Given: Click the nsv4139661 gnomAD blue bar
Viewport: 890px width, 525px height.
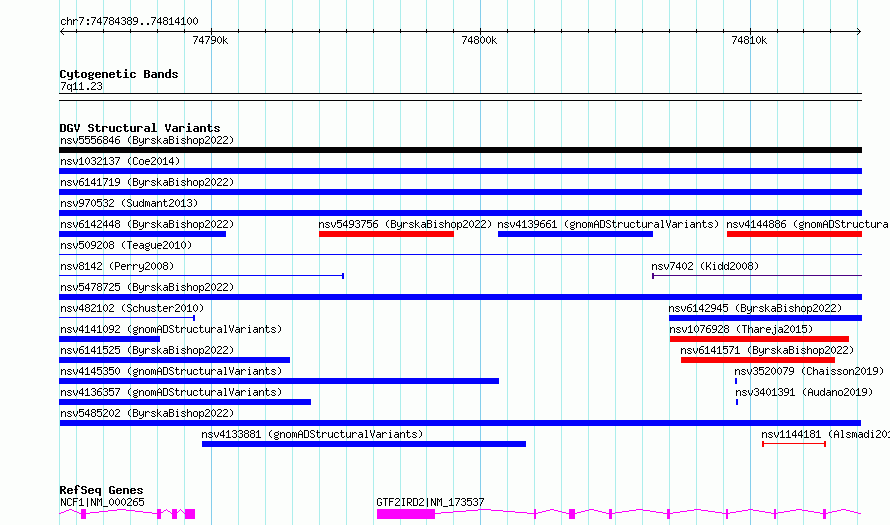Looking at the screenshot, I should [576, 234].
